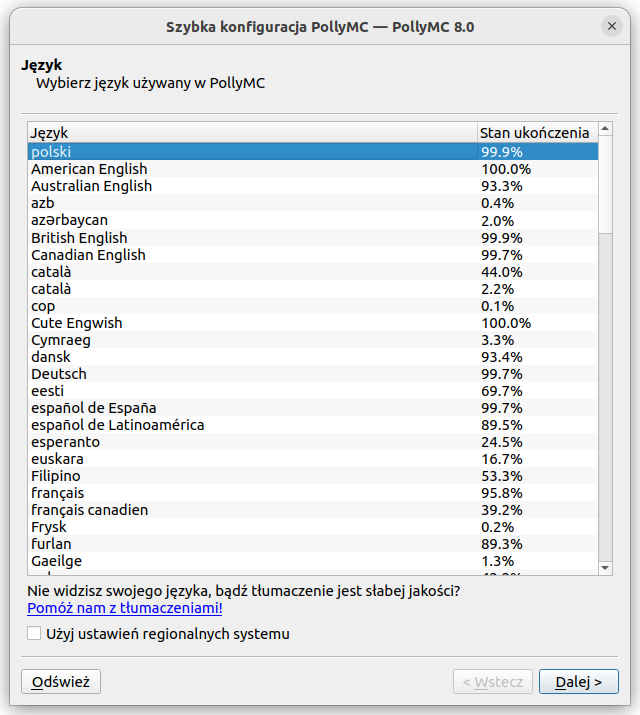
Task: Choose Filipino in the language list
Action: point(56,476)
